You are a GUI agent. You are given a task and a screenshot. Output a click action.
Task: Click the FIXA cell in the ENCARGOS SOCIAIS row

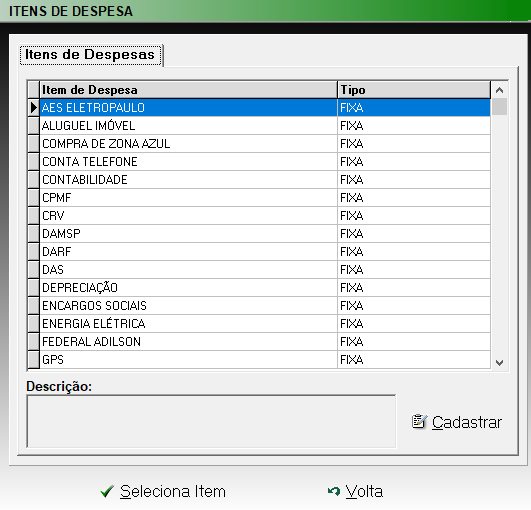click(x=414, y=305)
